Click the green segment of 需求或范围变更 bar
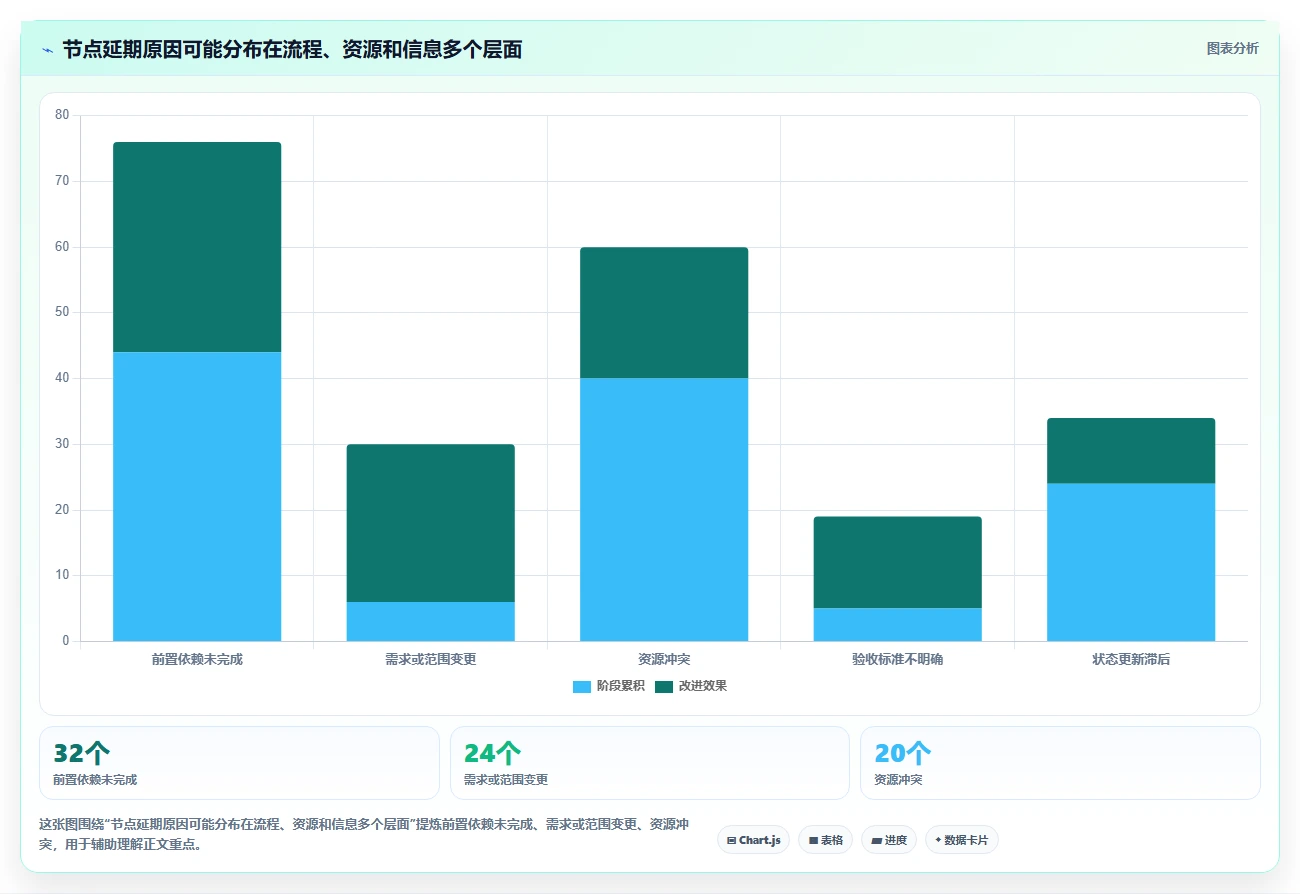Image resolution: width=1300 pixels, height=894 pixels. point(430,523)
